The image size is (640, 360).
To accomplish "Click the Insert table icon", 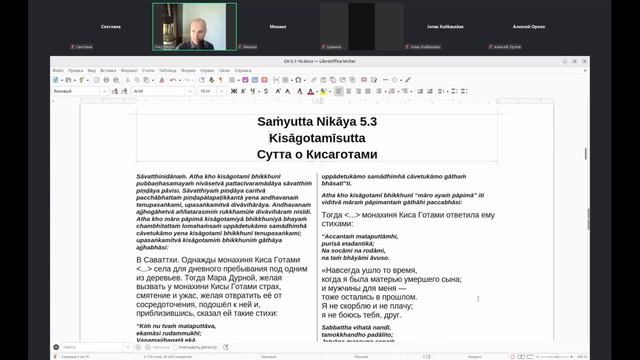I will 232,80.
